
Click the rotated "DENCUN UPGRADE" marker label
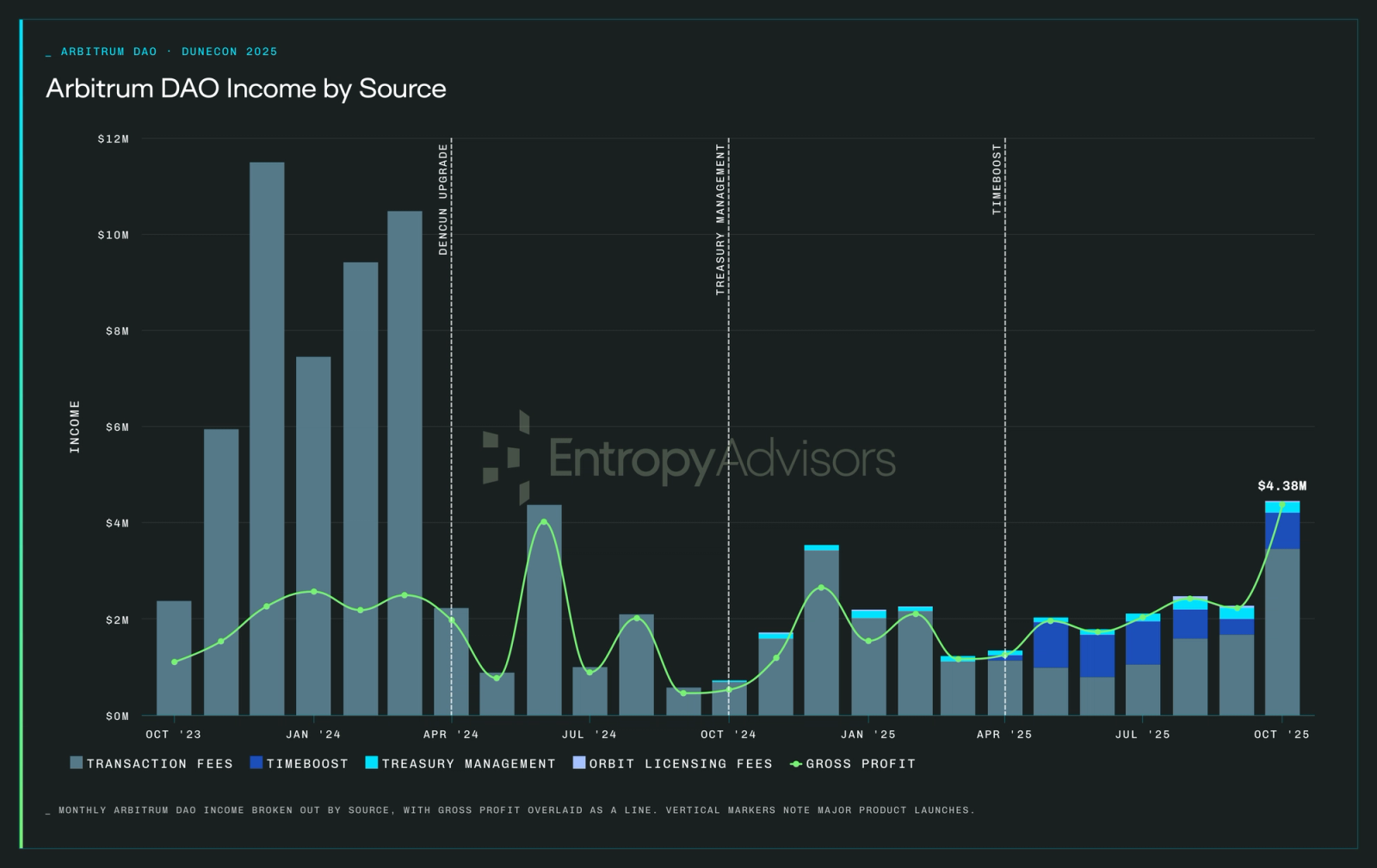click(443, 200)
